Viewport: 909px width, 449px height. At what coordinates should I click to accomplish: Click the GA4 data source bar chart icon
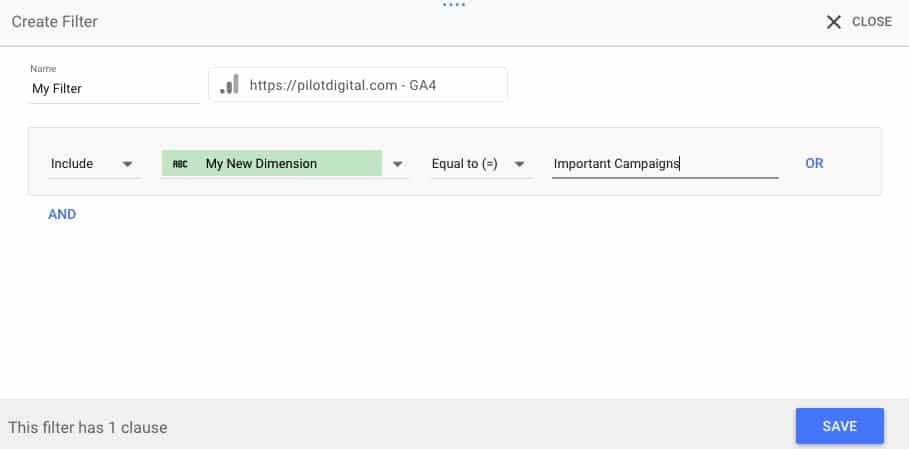pyautogui.click(x=230, y=85)
